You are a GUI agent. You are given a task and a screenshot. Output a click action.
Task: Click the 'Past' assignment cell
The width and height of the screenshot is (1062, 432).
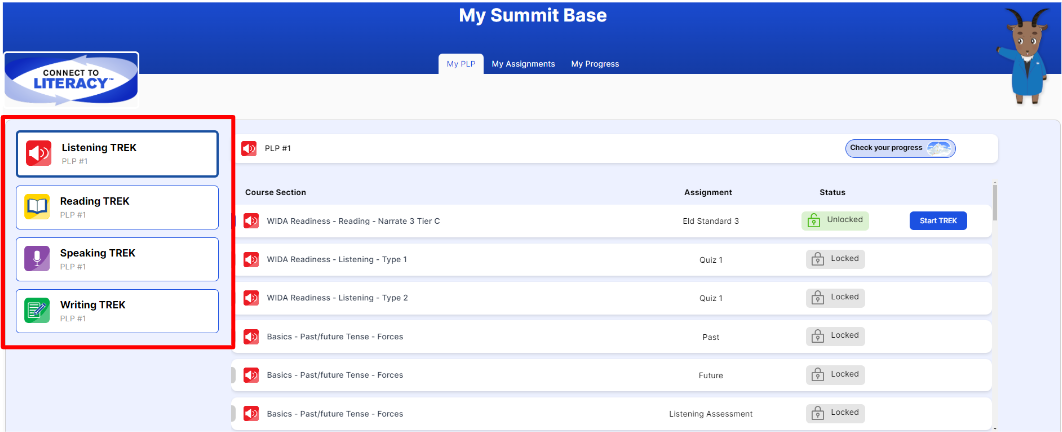pos(710,337)
